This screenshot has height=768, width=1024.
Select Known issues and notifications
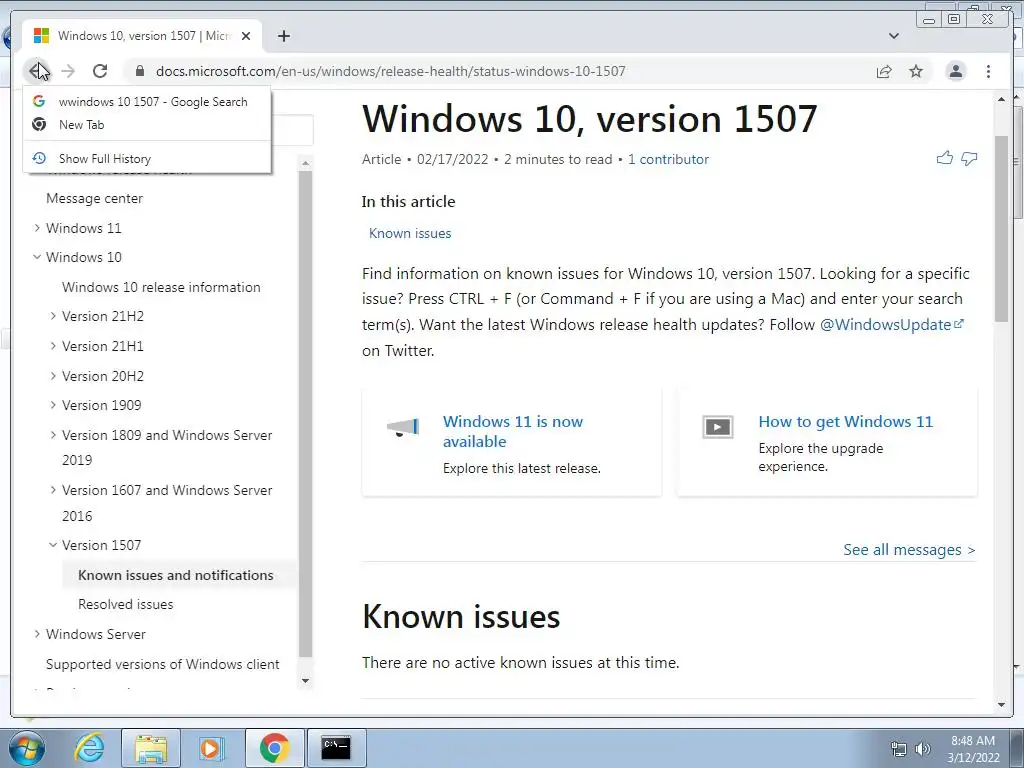pos(176,575)
